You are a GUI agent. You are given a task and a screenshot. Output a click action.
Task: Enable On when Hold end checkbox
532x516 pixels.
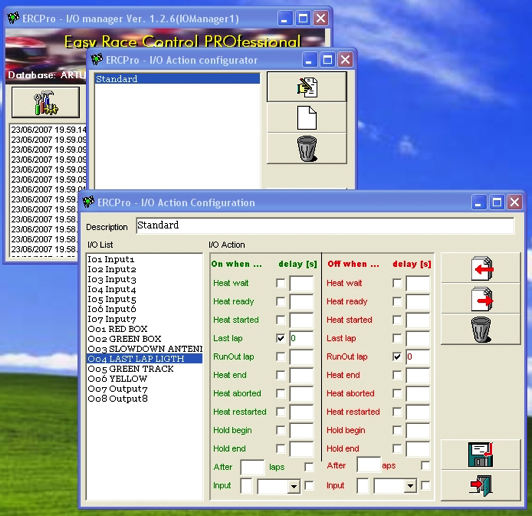click(x=281, y=448)
